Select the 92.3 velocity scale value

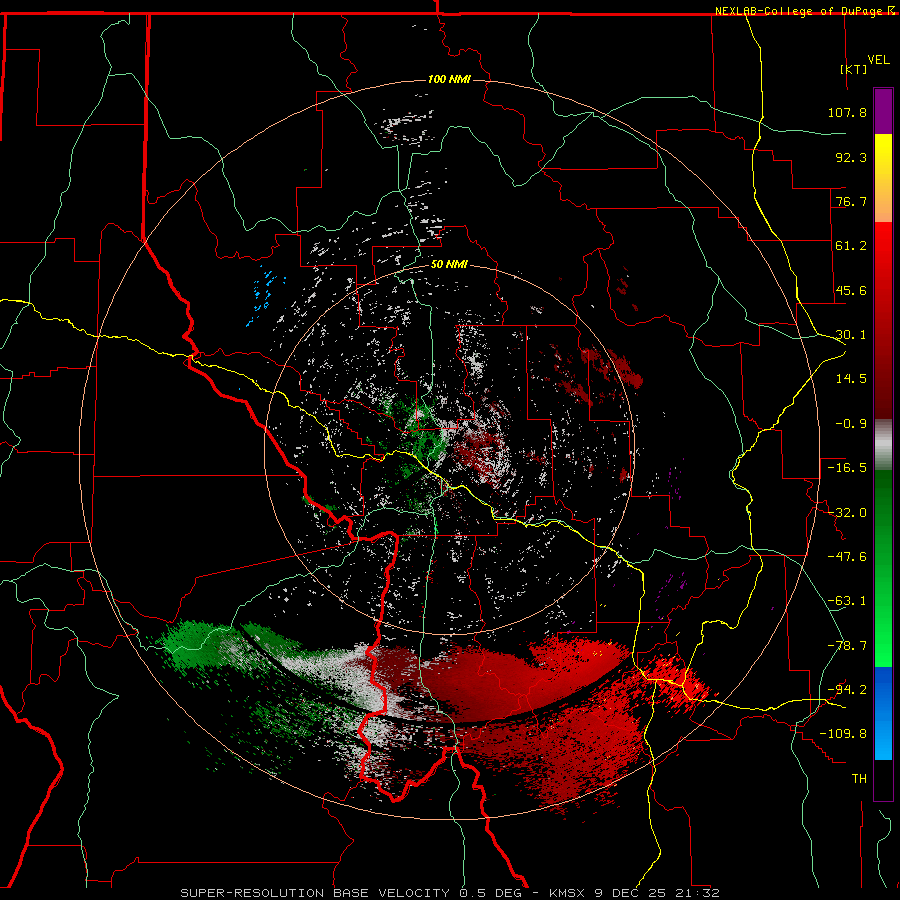pyautogui.click(x=851, y=157)
